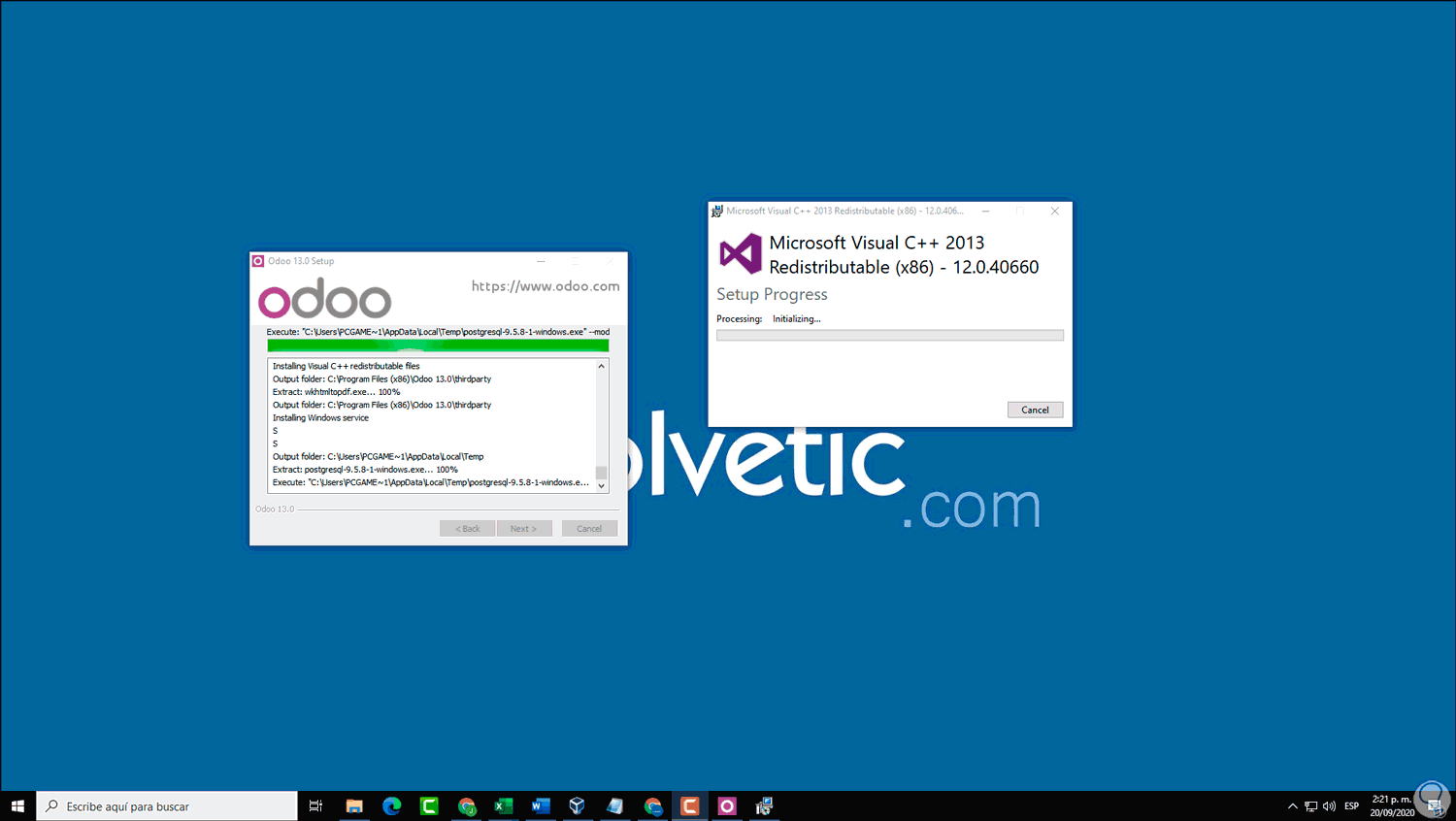Viewport: 1456px width, 821px height.
Task: Open Task View on the taskbar
Action: [x=315, y=805]
